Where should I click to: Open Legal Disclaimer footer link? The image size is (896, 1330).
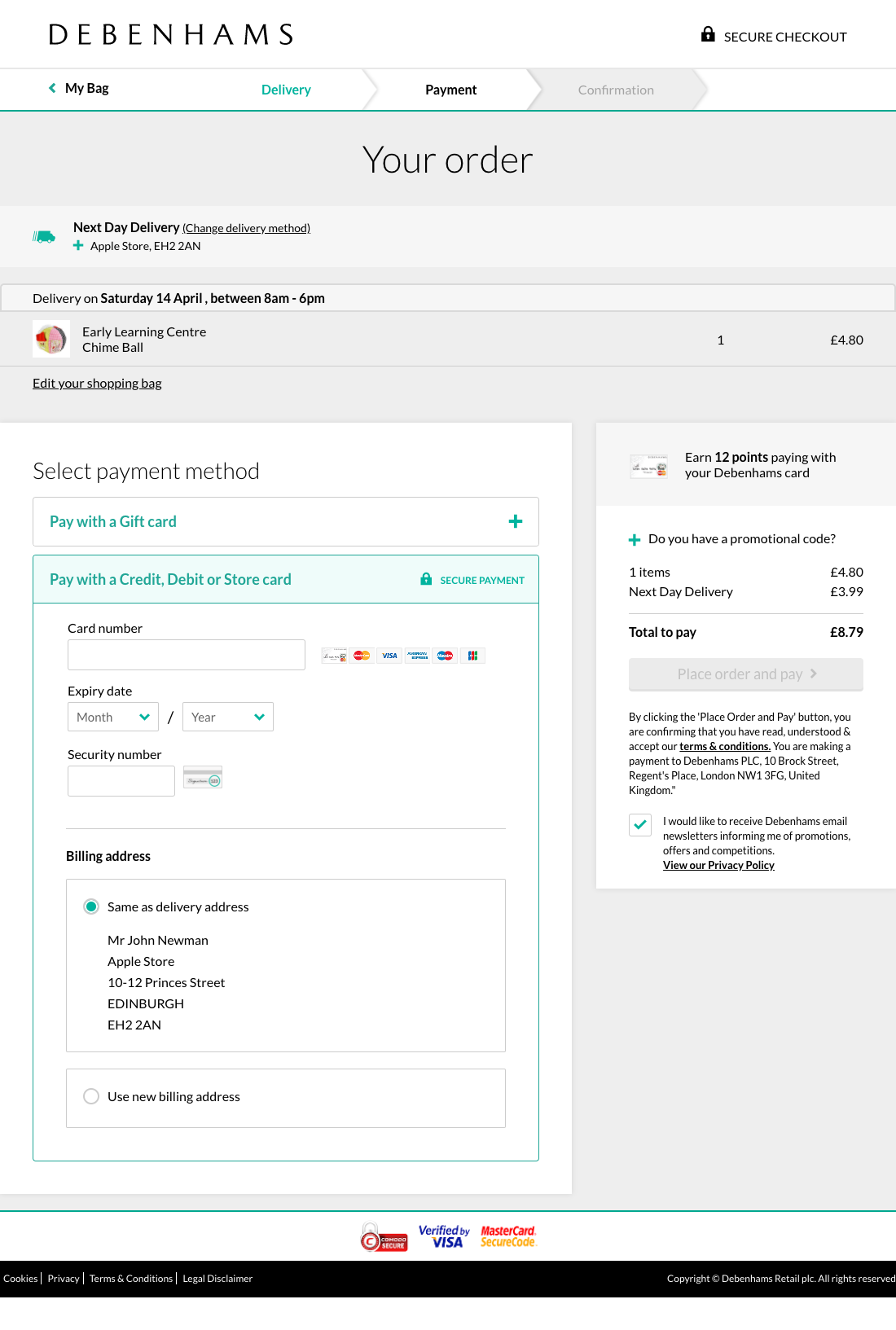(217, 1278)
